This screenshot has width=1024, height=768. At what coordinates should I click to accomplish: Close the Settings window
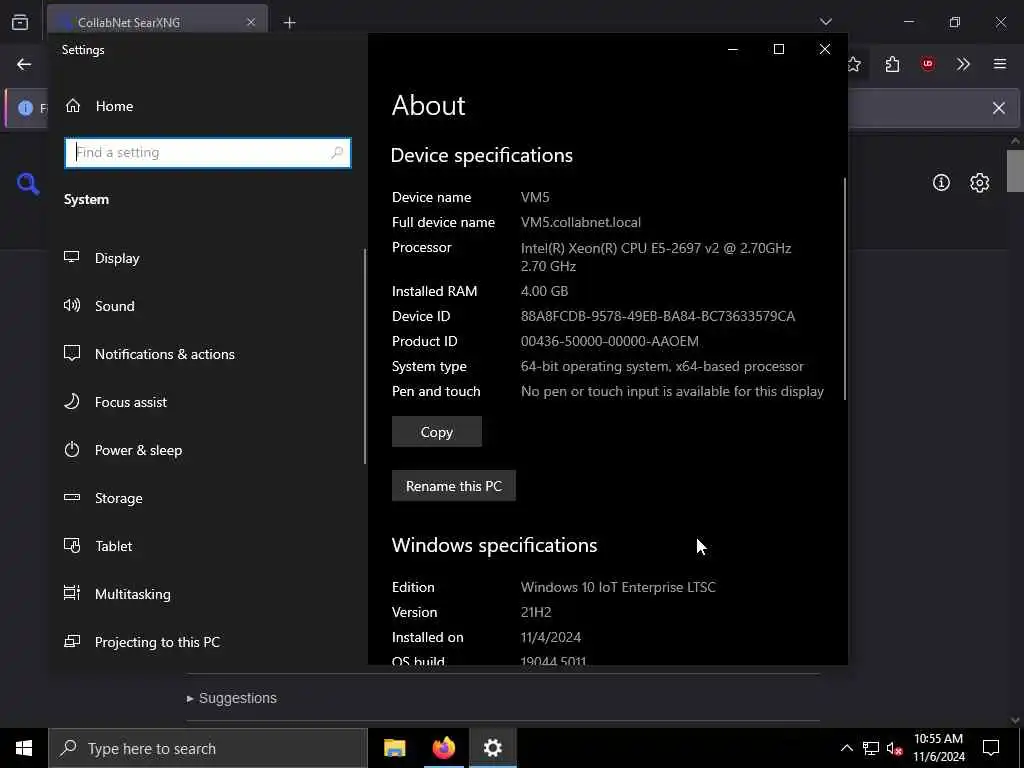[x=825, y=50]
